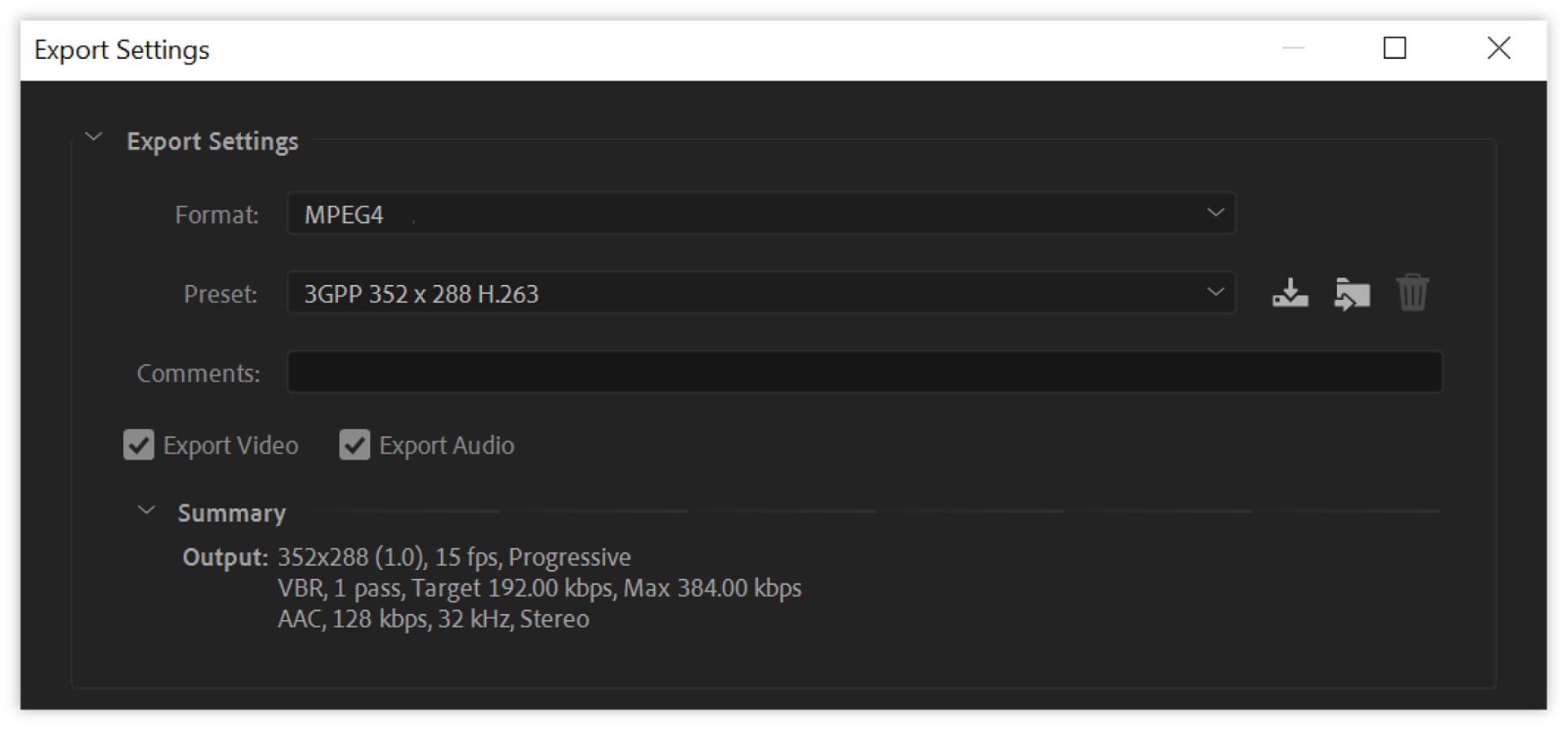This screenshot has width=1568, height=731.
Task: Collapse the Export Settings section chevron
Action: 94,137
